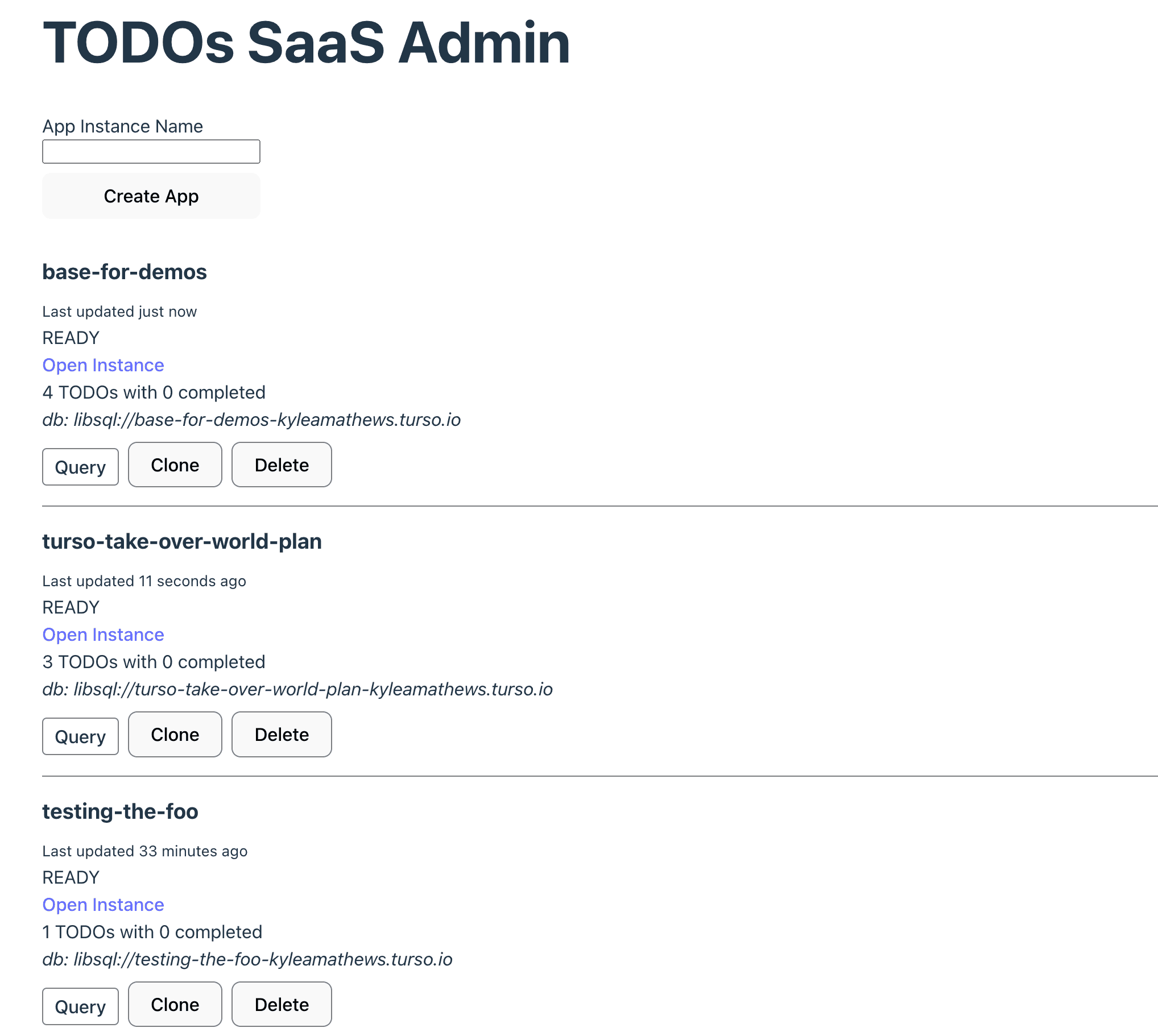Click the TODOs SaaS Admin page title
This screenshot has width=1158, height=1036.
coord(307,43)
